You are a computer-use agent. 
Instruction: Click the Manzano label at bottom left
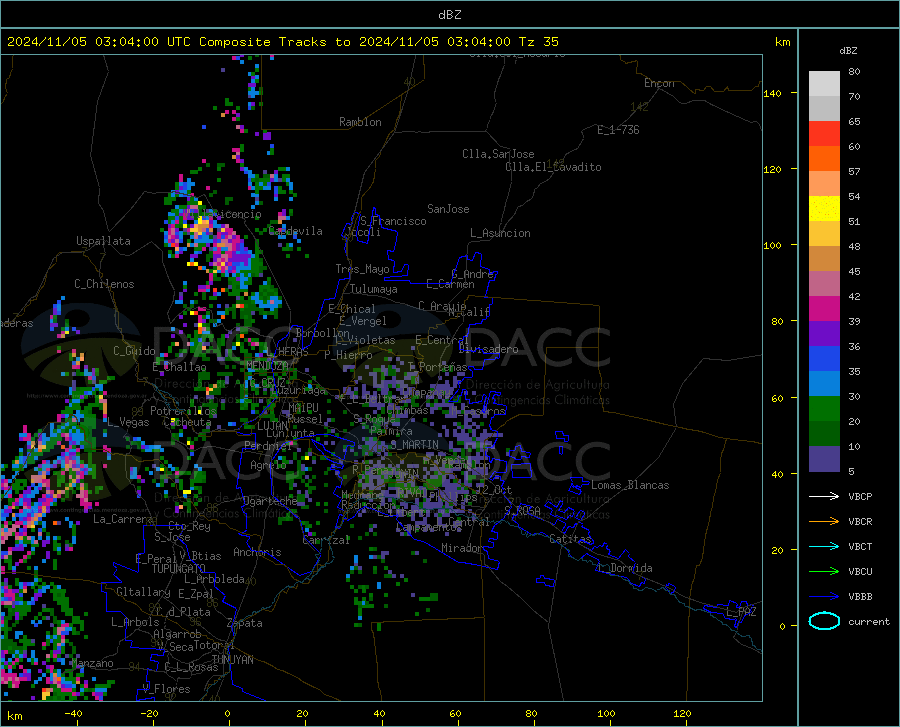tap(92, 663)
